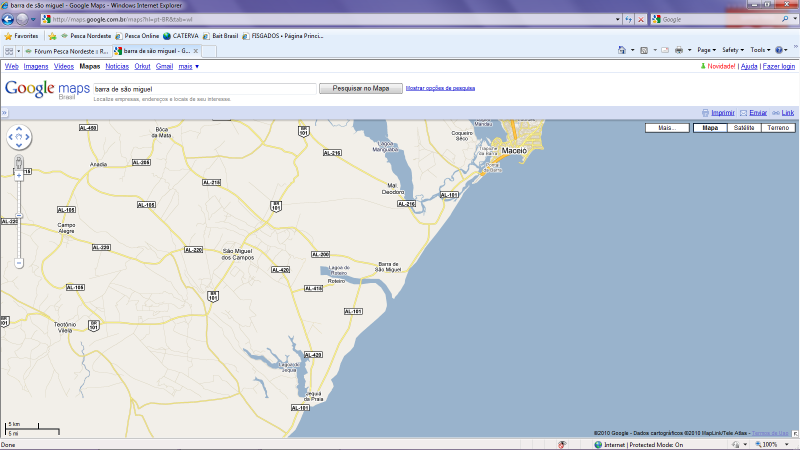The width and height of the screenshot is (800, 450).
Task: Click the Google Maps logo
Action: 47,89
